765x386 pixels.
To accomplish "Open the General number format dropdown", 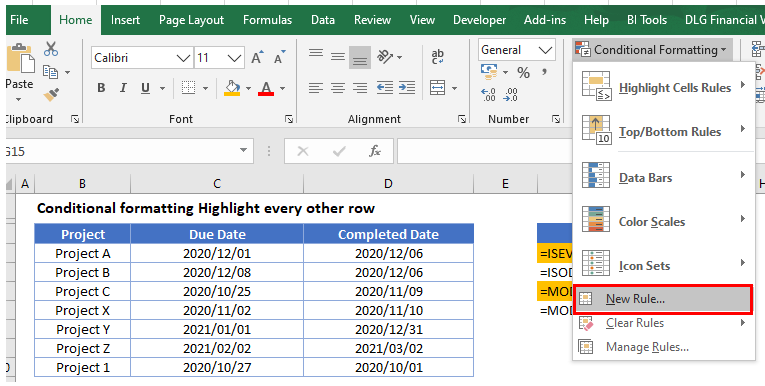I will point(545,50).
